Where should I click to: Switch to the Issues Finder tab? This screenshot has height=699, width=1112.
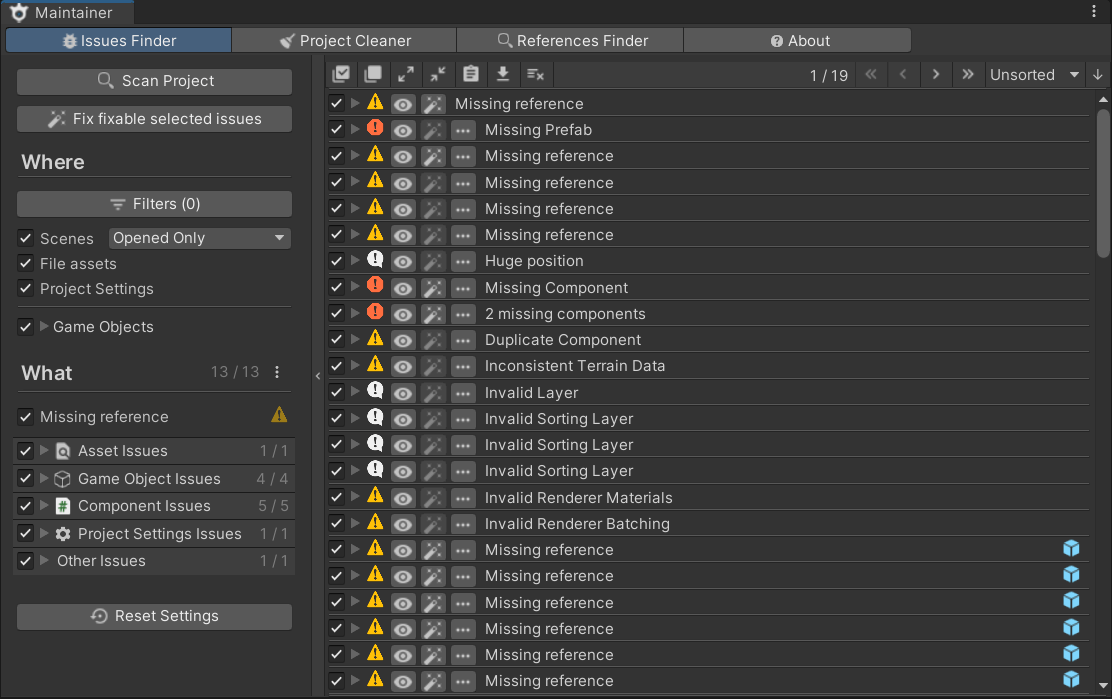pyautogui.click(x=118, y=40)
